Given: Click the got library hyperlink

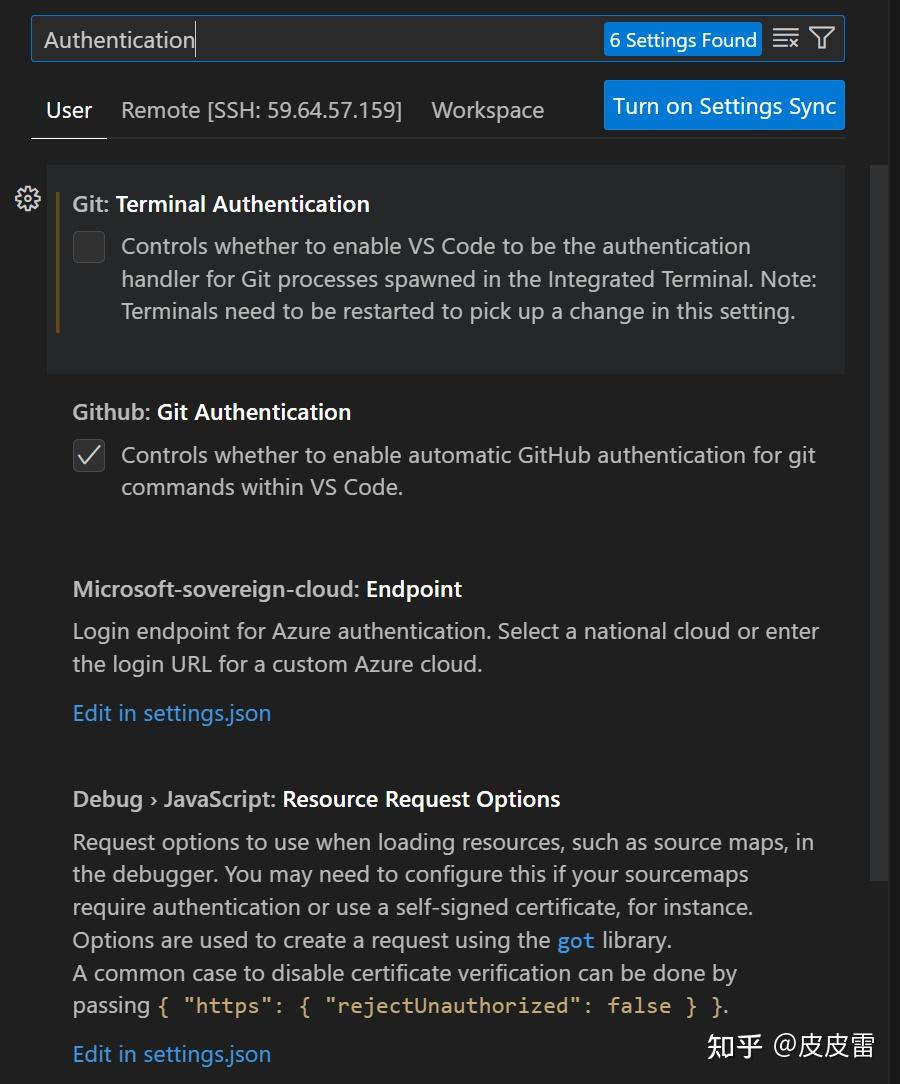Looking at the screenshot, I should coord(575,940).
